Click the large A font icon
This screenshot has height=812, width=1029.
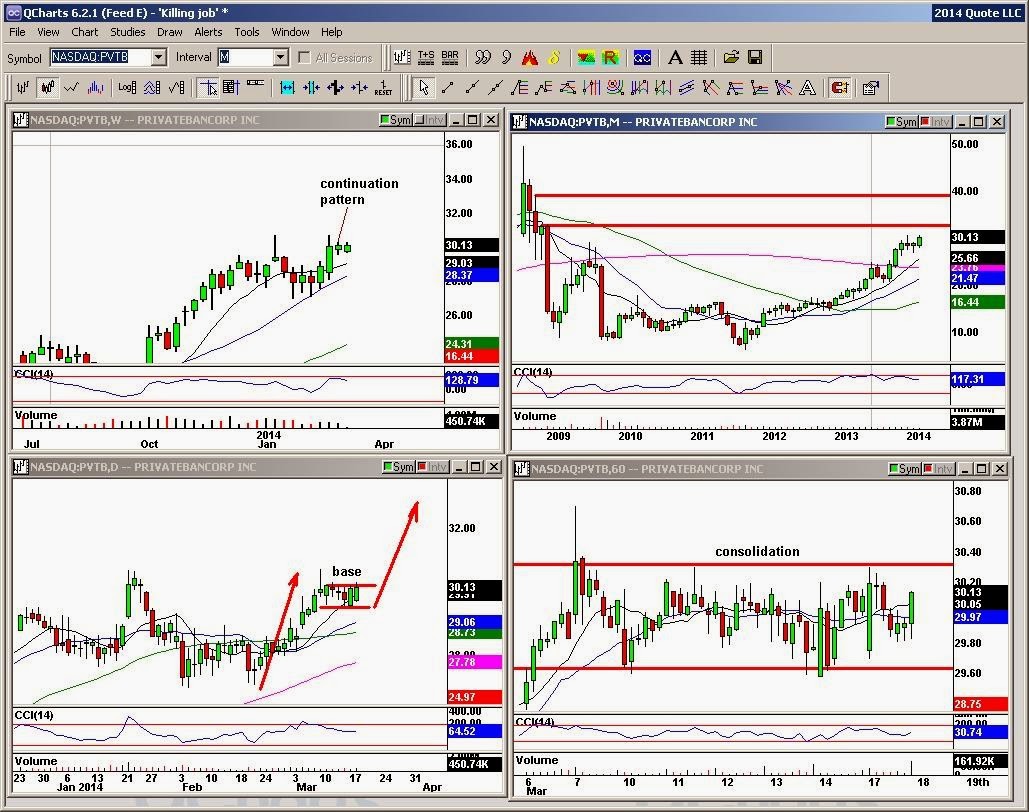point(675,58)
